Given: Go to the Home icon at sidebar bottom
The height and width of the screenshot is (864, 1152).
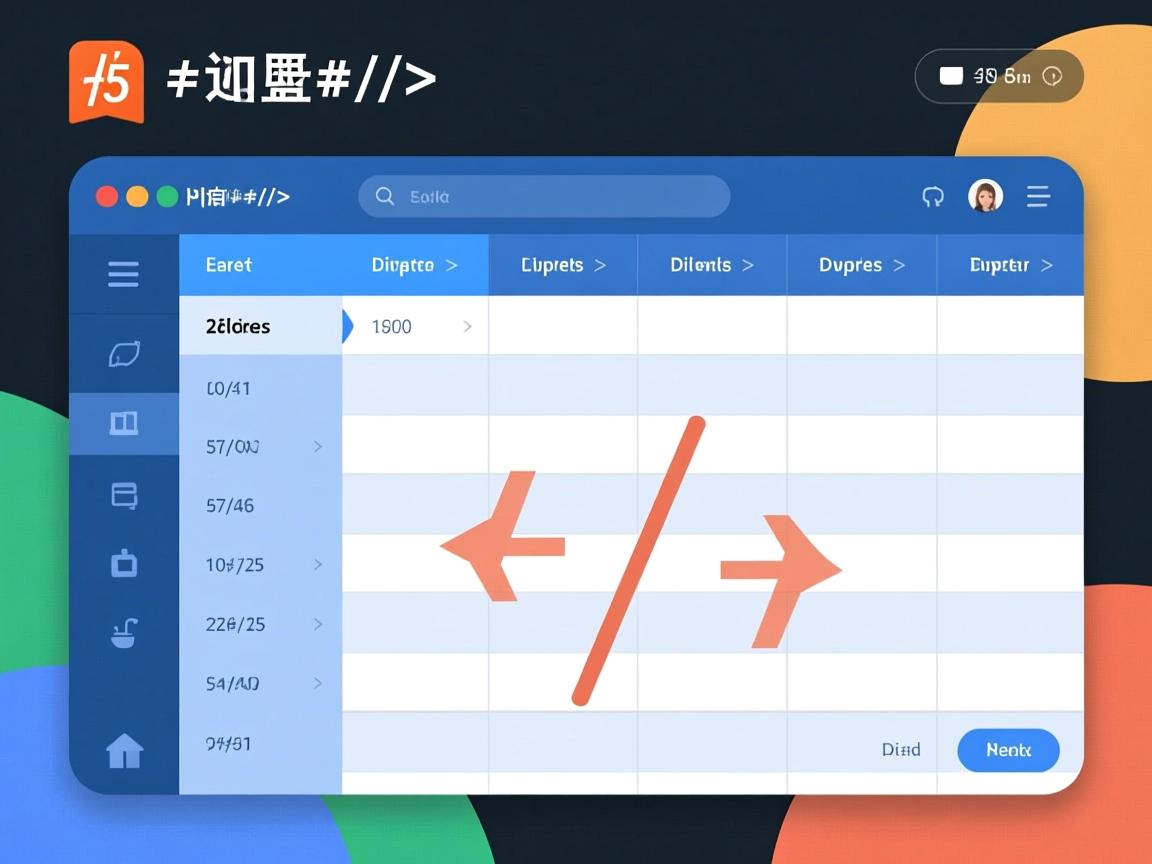Looking at the screenshot, I should [123, 751].
